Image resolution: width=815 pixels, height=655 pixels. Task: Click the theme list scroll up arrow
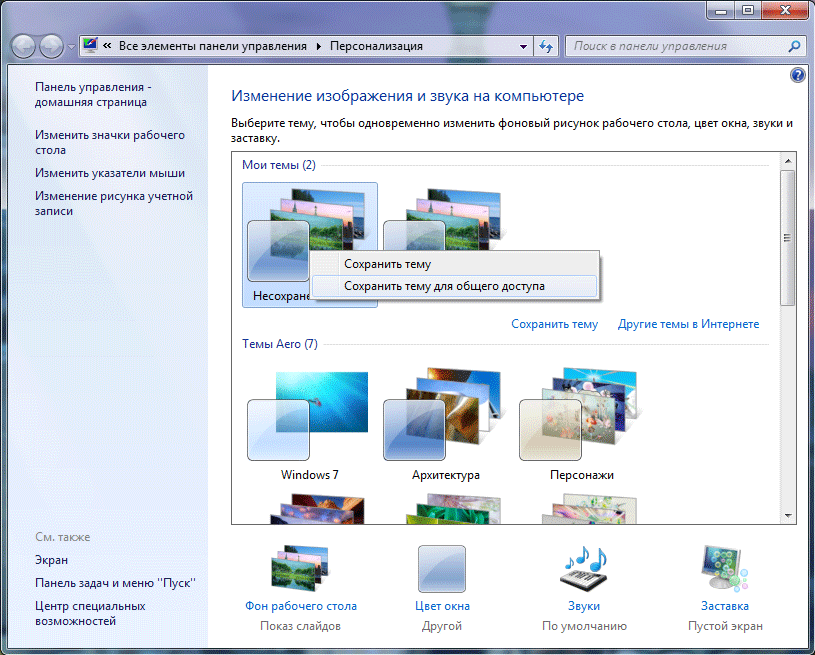click(788, 161)
